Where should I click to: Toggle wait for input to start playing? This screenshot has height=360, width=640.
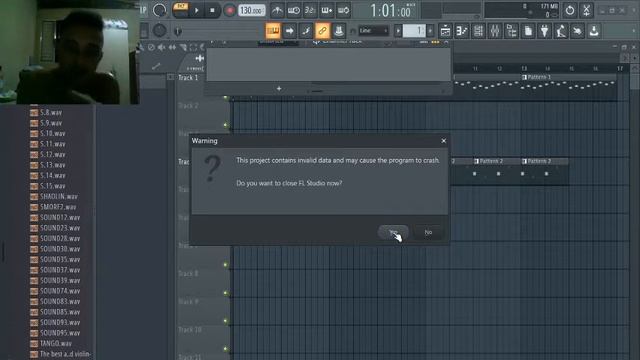click(x=293, y=10)
